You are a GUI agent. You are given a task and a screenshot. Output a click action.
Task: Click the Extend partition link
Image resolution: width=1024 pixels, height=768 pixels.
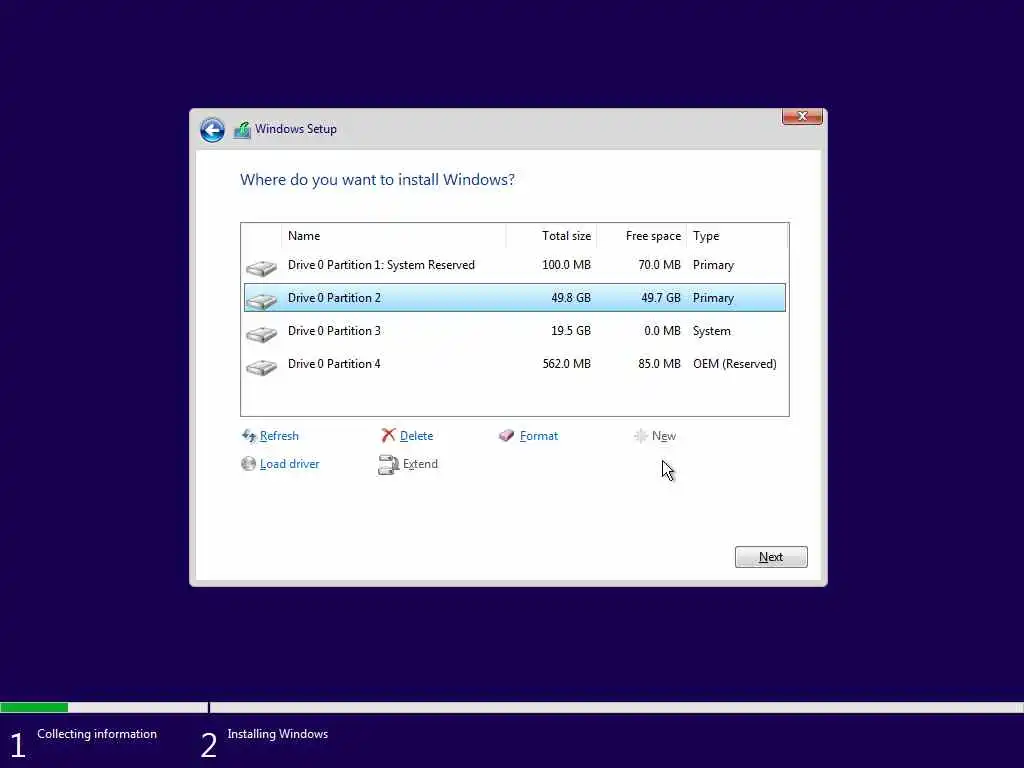click(x=420, y=464)
